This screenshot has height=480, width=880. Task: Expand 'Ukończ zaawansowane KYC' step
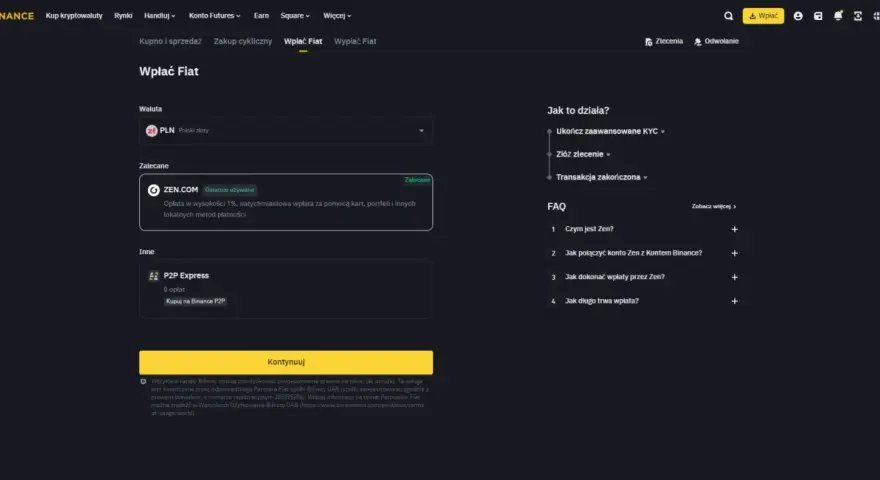point(610,131)
